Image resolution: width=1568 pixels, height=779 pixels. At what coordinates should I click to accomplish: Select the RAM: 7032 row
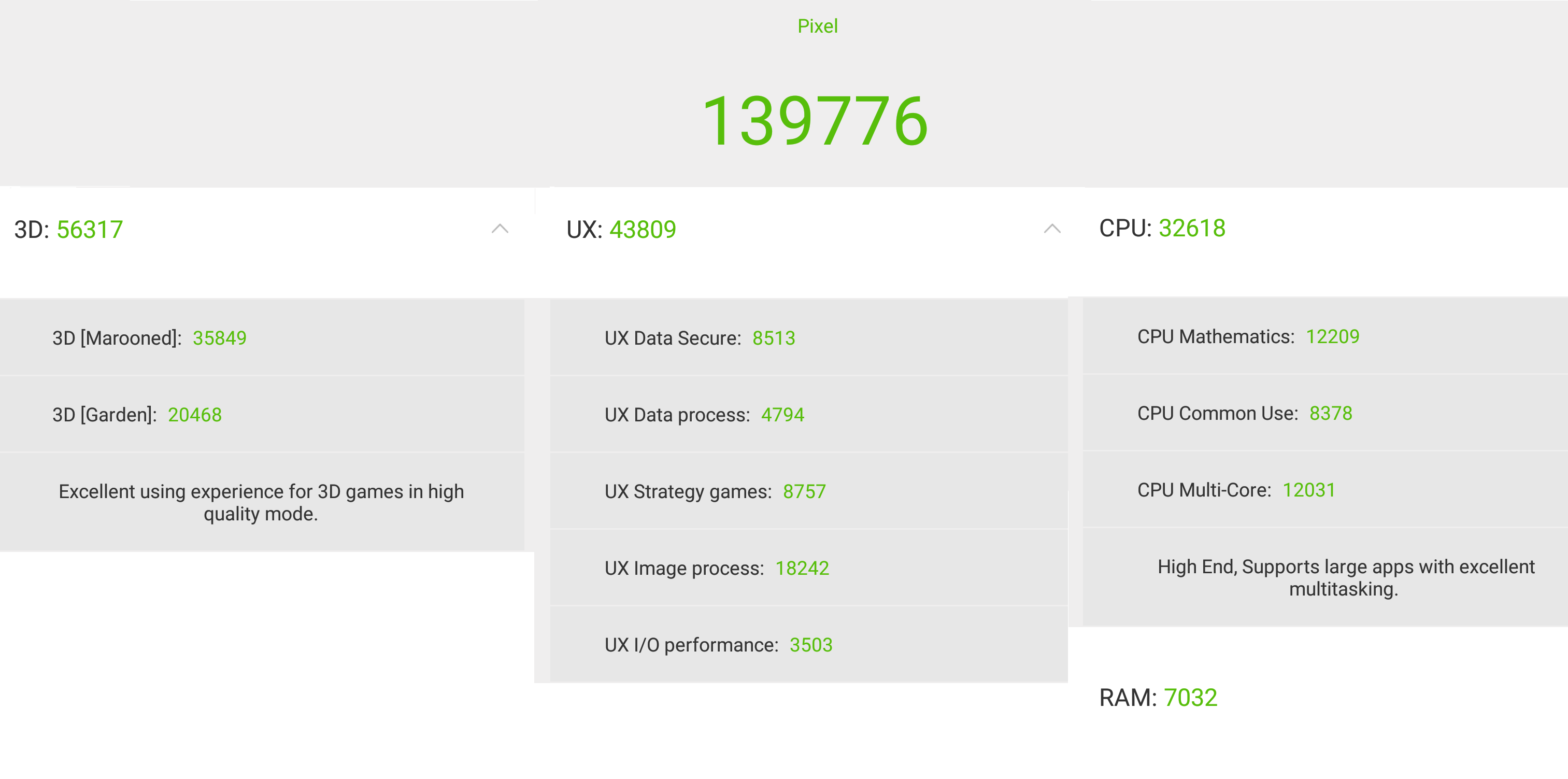click(1158, 698)
